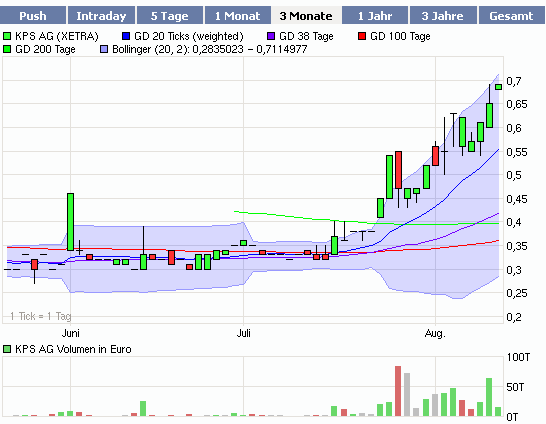Click the 0,65 price axis label
Image resolution: width=546 pixels, height=424 pixels.
517,104
